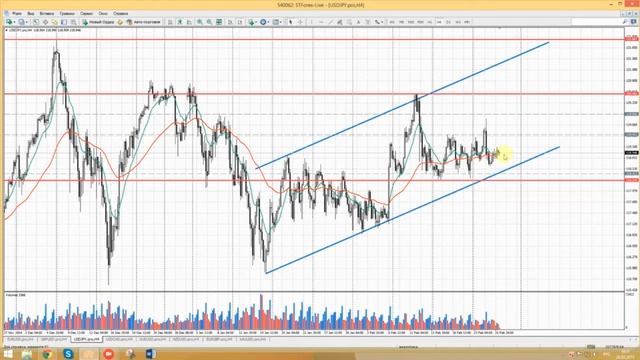Select the Text Label tool
The image size is (640, 360).
pos(368,22)
